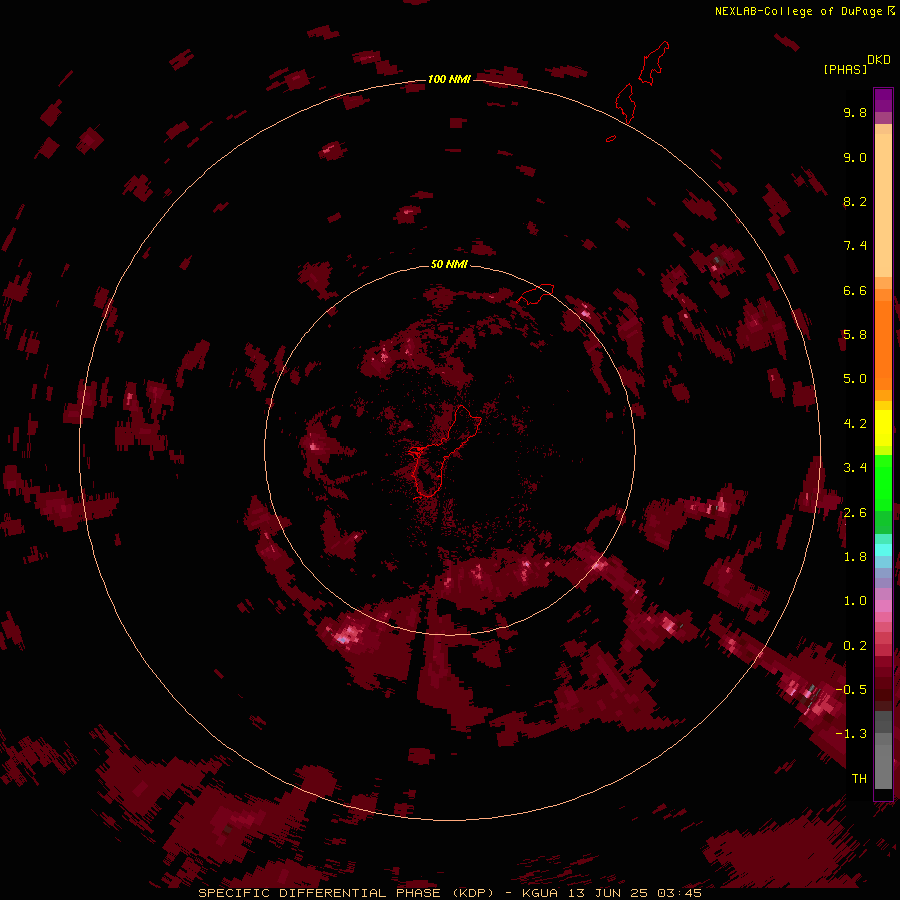Click the Guam island outline at radar center
Image resolution: width=900 pixels, height=900 pixels.
tap(445, 451)
